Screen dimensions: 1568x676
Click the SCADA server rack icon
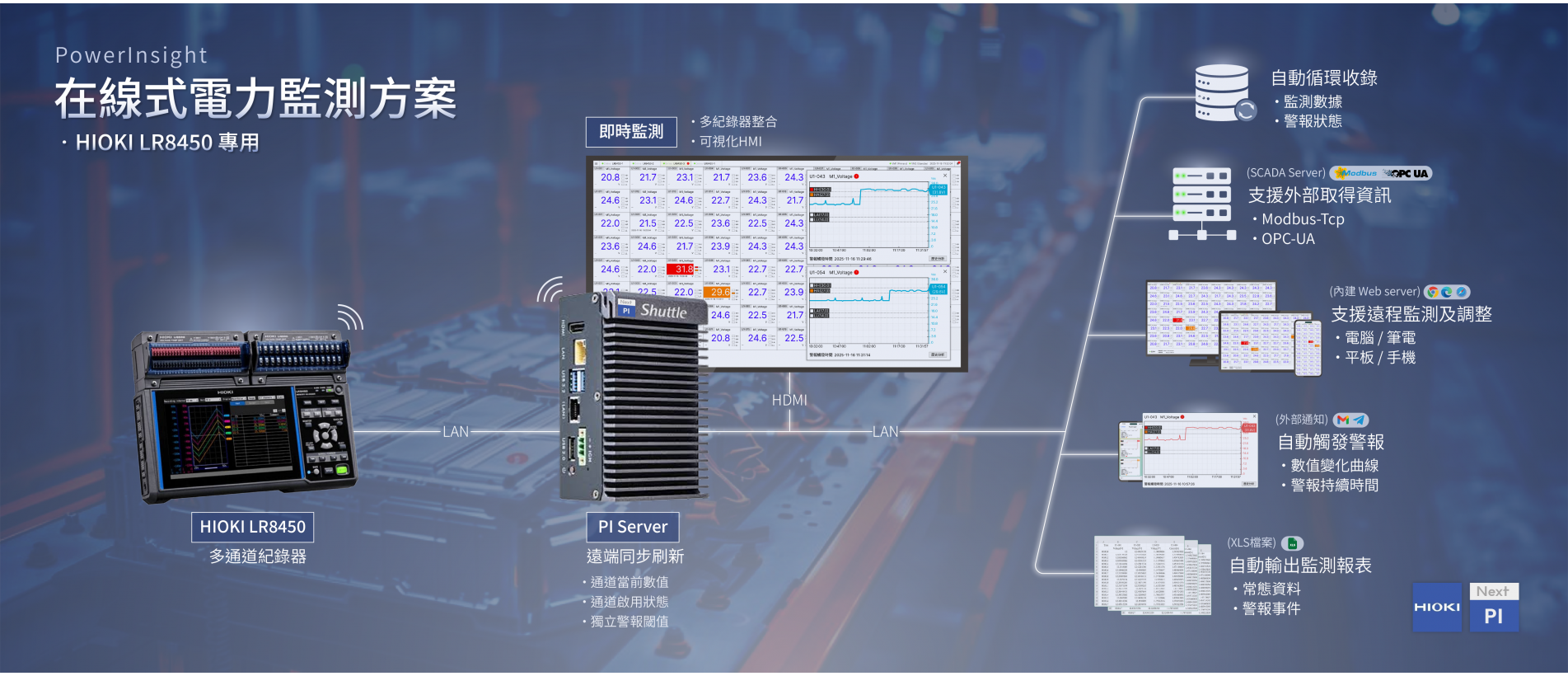pos(1201,203)
